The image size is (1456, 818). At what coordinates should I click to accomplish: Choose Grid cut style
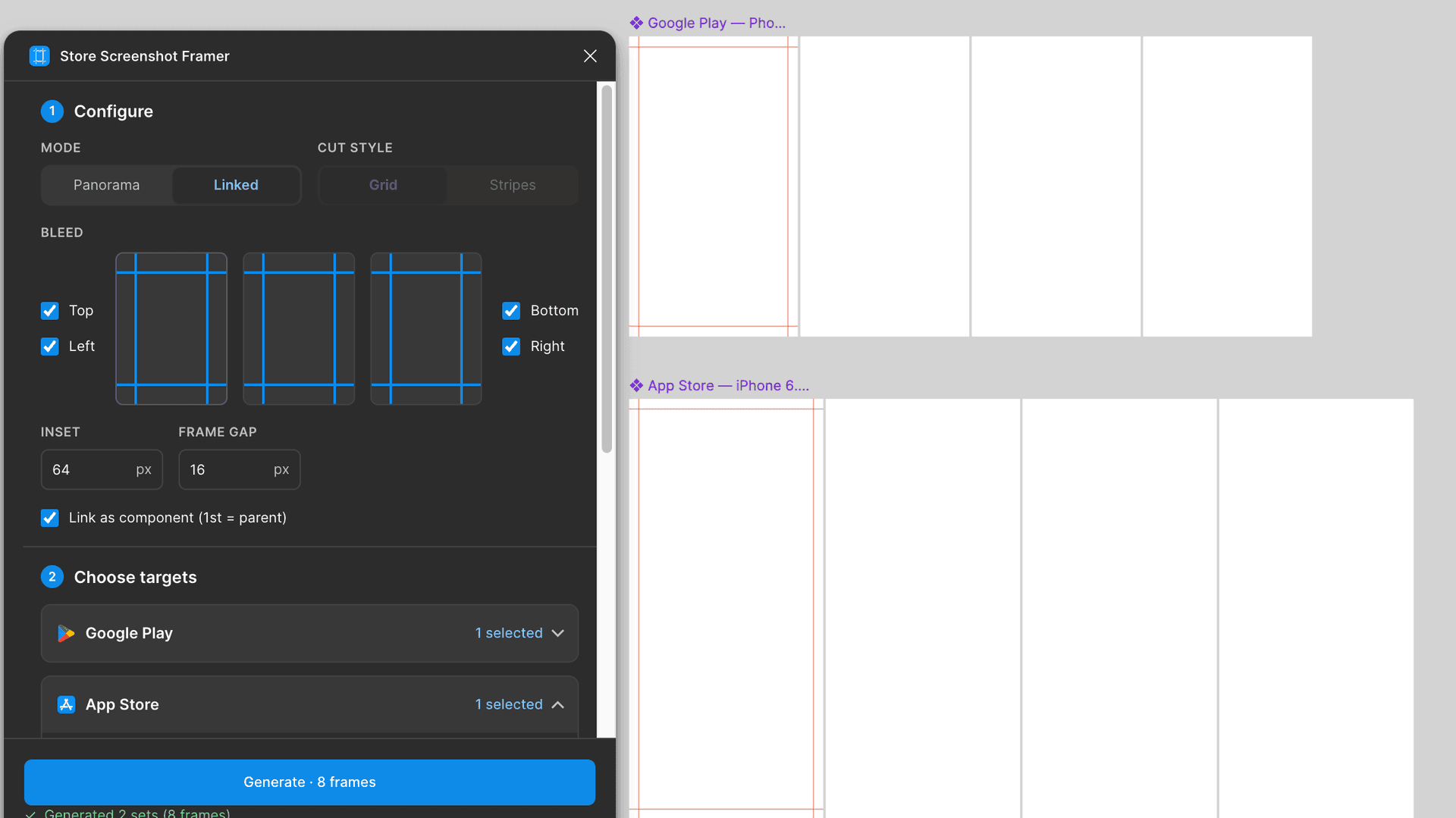(383, 185)
